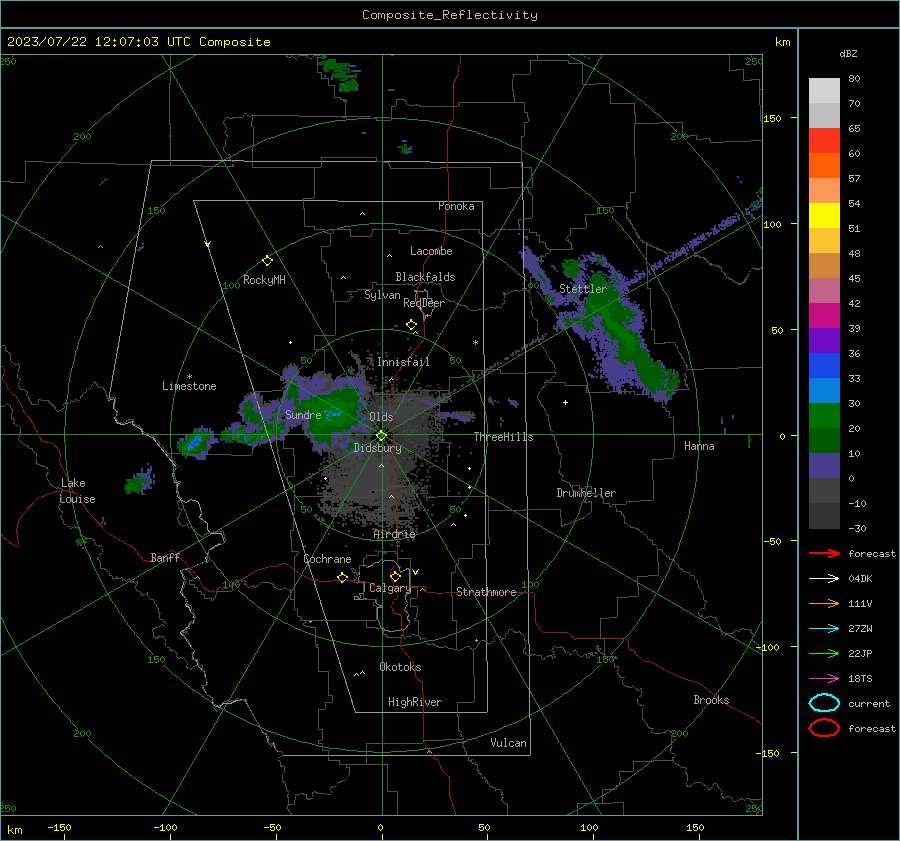Click the Innisfail city label
Image resolution: width=900 pixels, height=841 pixels.
(x=403, y=362)
